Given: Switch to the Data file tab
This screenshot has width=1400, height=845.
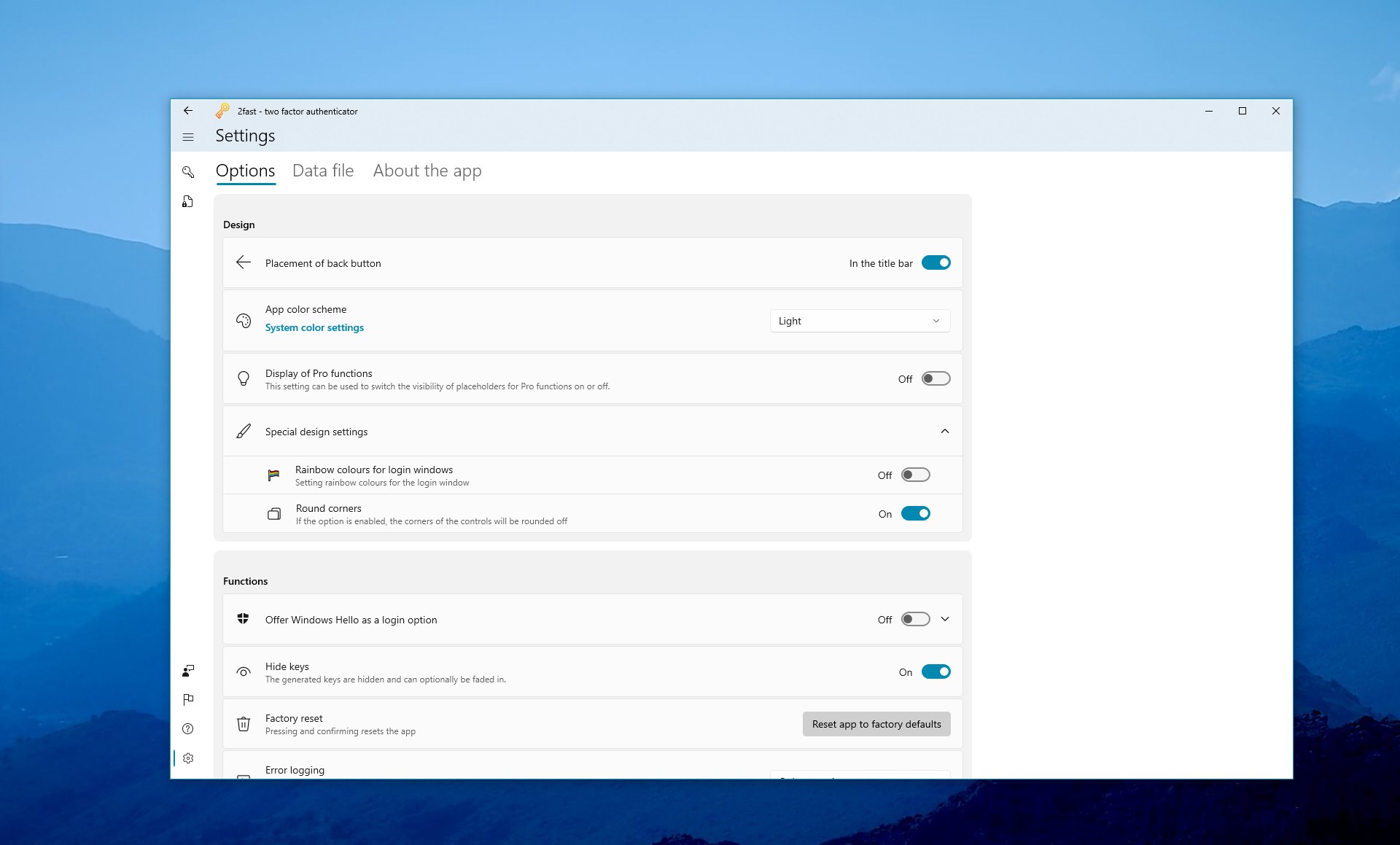Looking at the screenshot, I should [323, 171].
